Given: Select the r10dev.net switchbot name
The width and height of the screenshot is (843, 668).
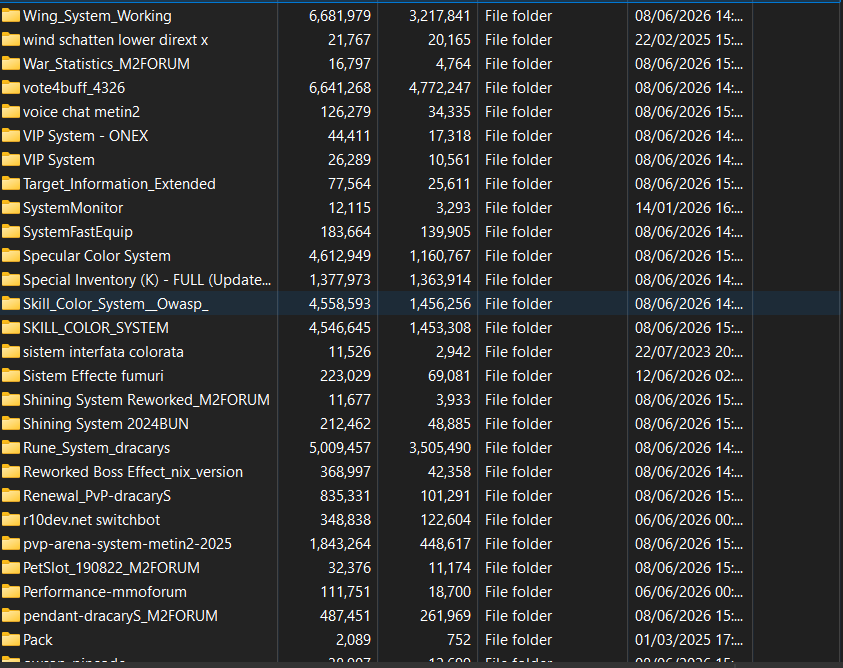Looking at the screenshot, I should [x=92, y=520].
